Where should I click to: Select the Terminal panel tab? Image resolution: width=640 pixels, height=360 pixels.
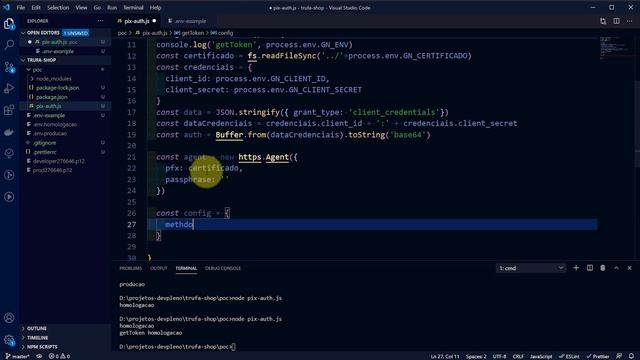186,268
